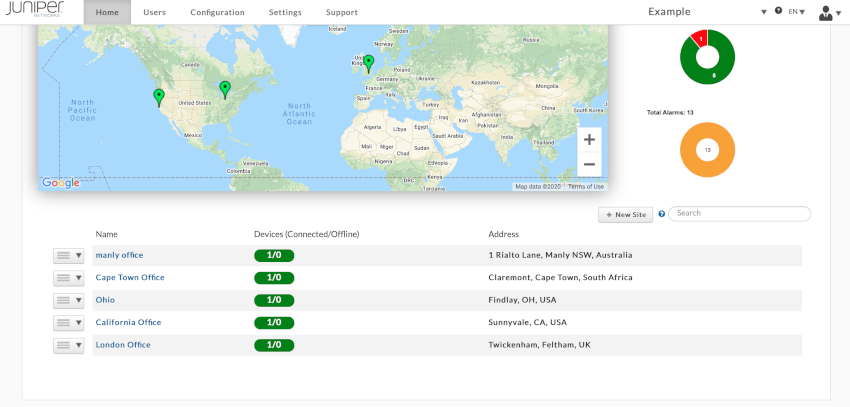
Task: Click the help question mark icon in header
Action: point(778,11)
